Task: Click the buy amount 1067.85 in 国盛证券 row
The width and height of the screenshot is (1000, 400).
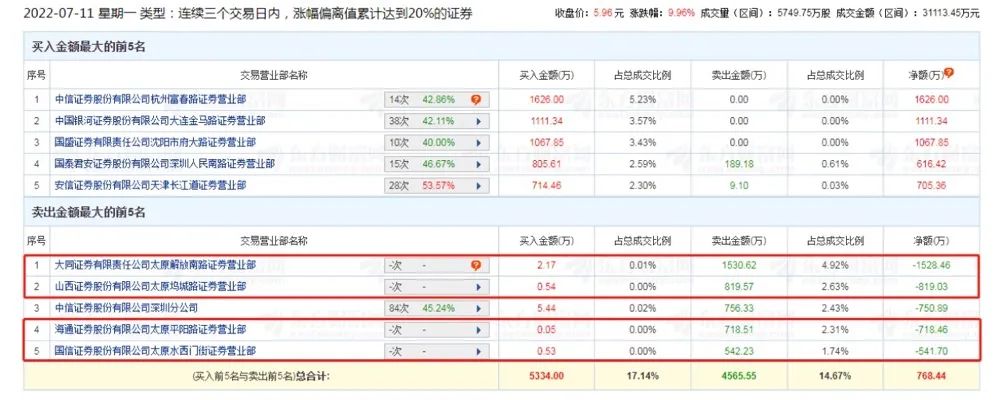Action: [547, 143]
